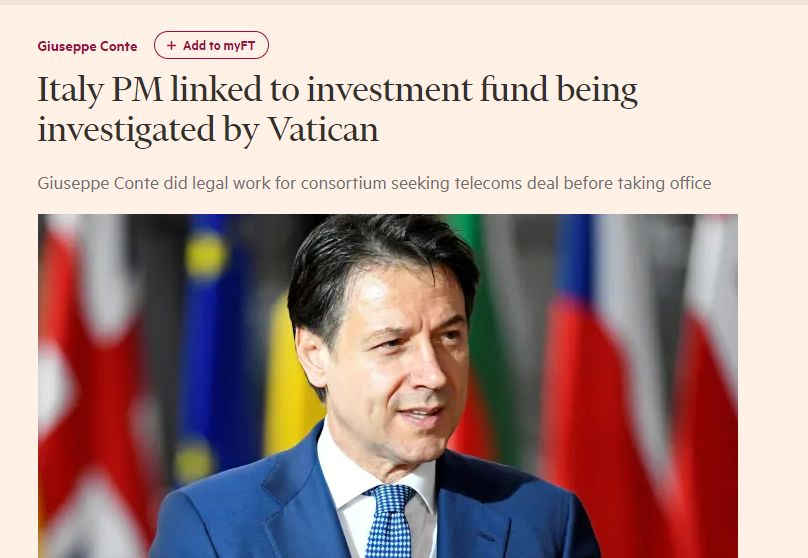
Task: Click the plus icon in Add to myFT
Action: (171, 46)
